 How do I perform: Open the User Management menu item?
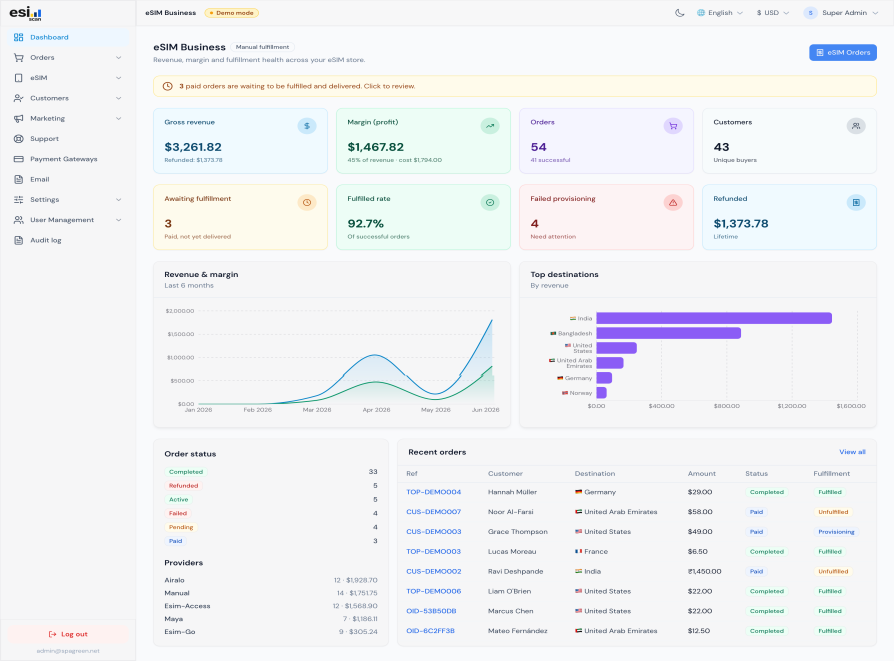click(68, 220)
